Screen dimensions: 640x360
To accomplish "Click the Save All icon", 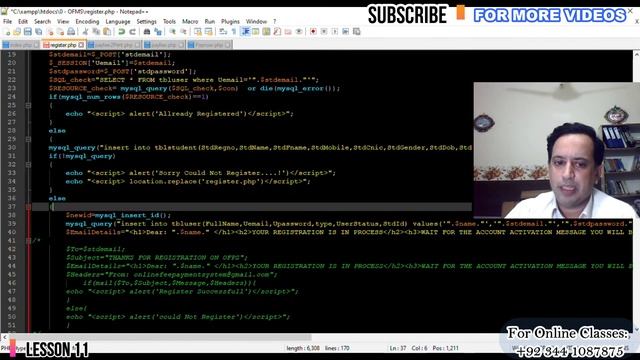I will click(x=38, y=31).
